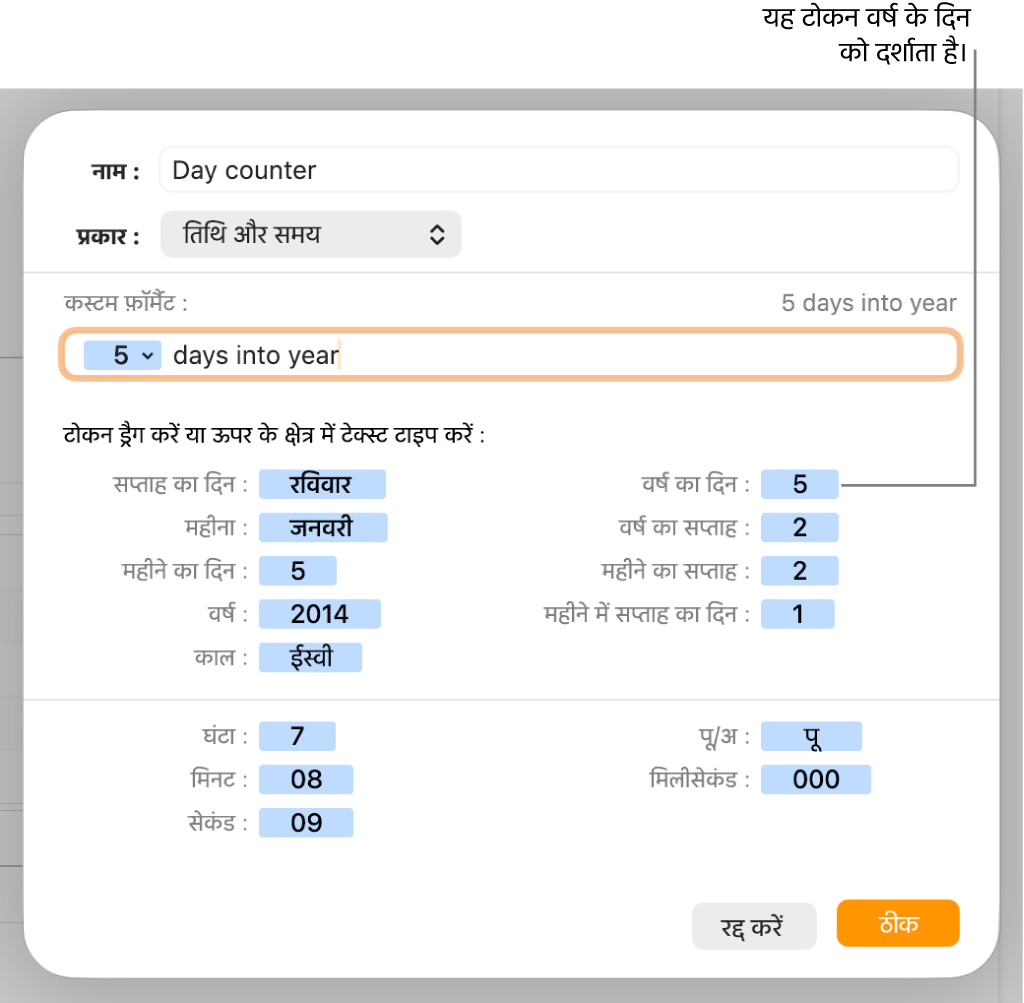Open the प्रकार dropdown showing तिथि और समय
The height and width of the screenshot is (1003, 1024).
point(311,234)
